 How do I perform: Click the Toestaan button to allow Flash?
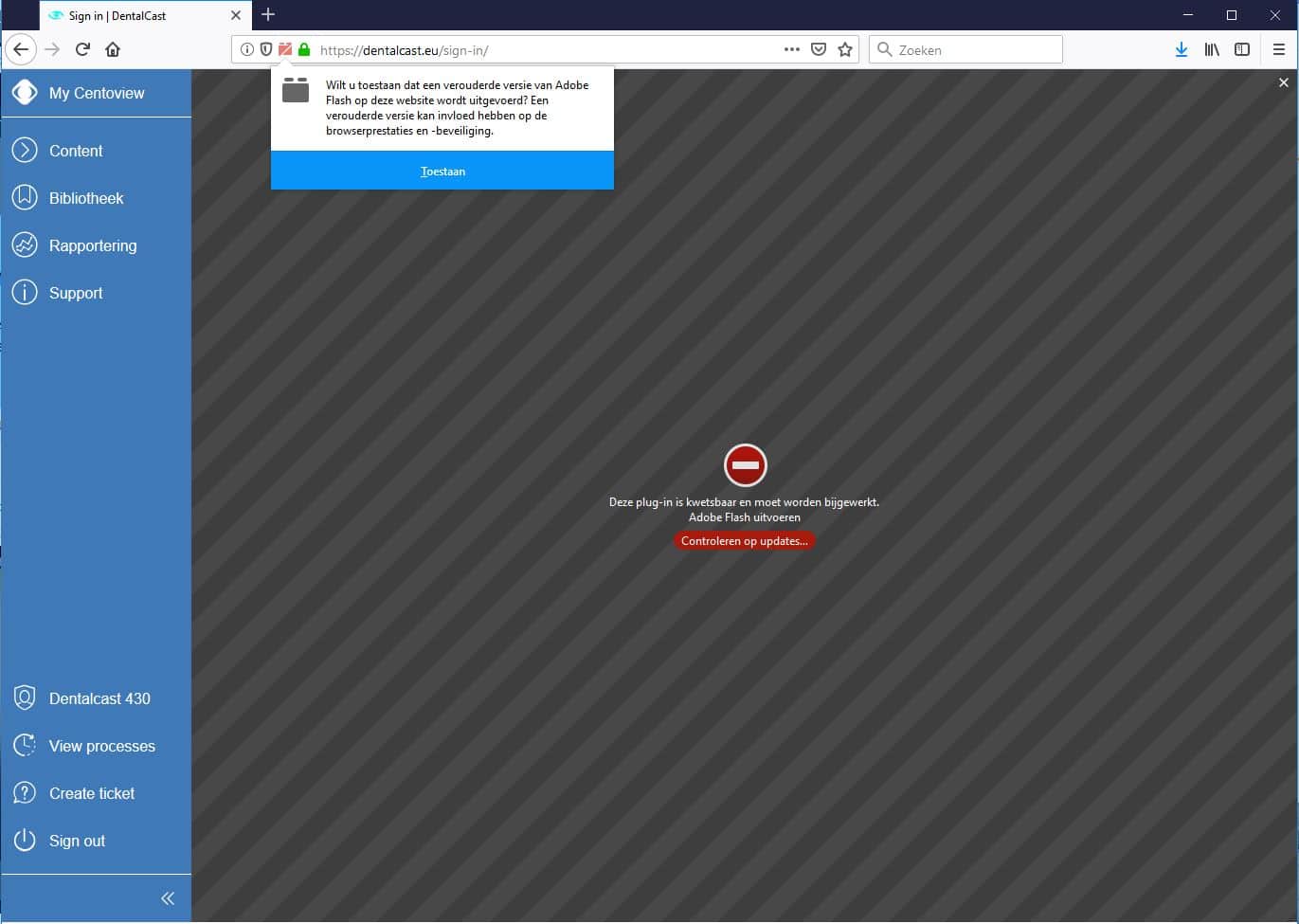442,172
